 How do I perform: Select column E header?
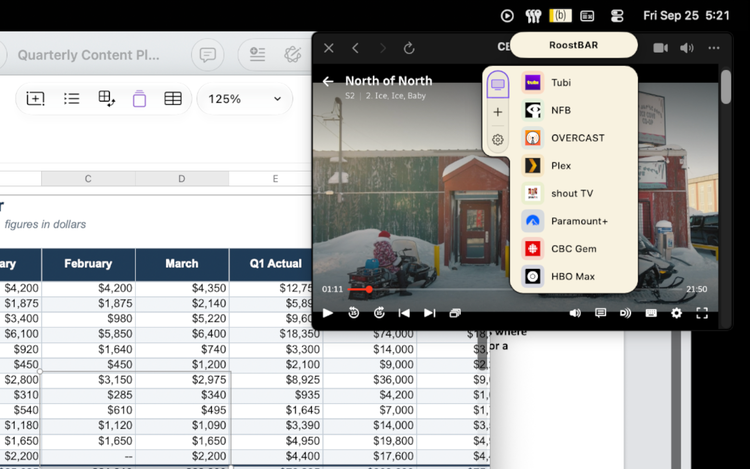click(275, 179)
